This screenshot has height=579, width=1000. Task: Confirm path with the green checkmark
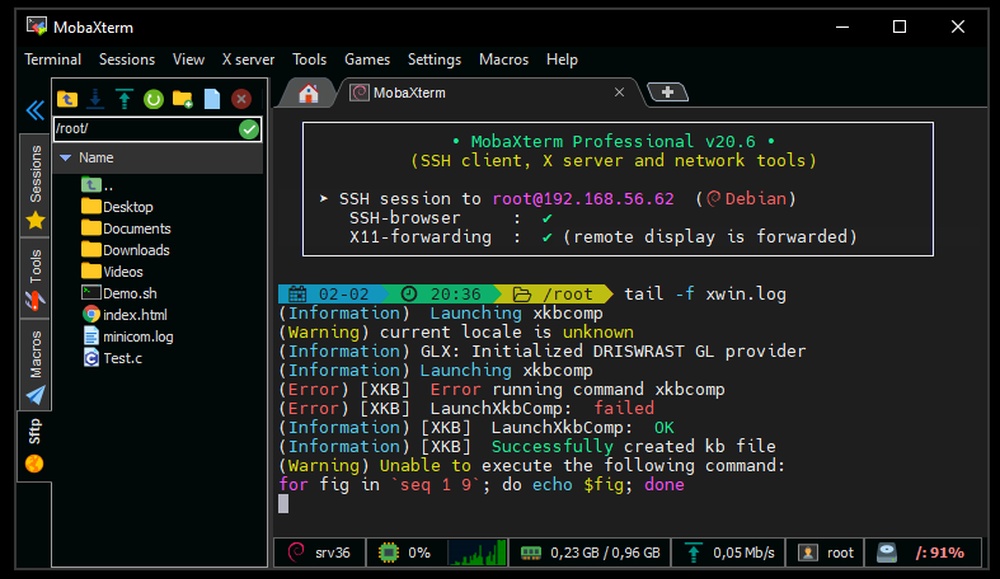[x=251, y=128]
